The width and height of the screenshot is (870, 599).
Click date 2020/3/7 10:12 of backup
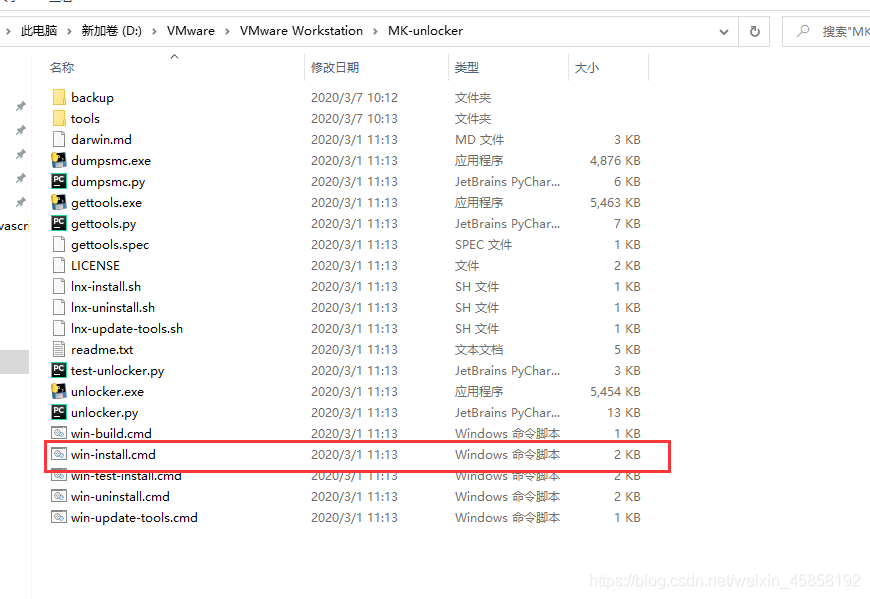(355, 98)
